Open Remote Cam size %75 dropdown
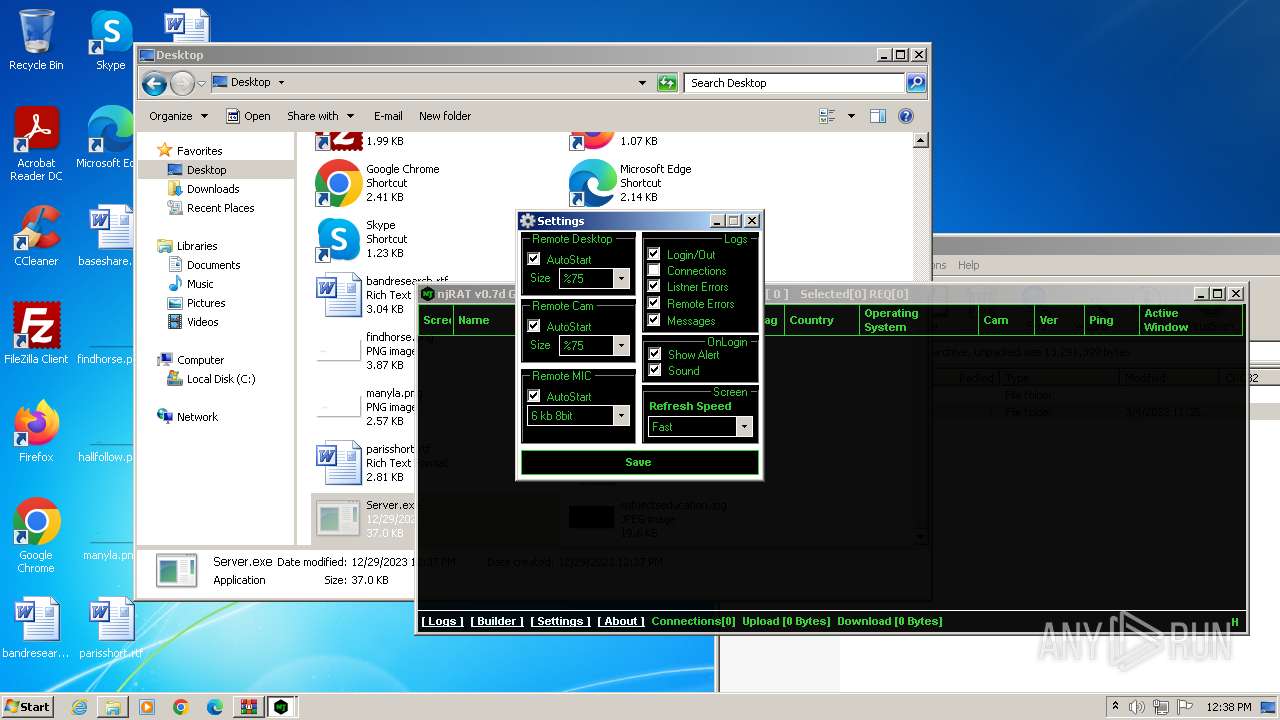Viewport: 1280px width, 720px height. tap(621, 346)
